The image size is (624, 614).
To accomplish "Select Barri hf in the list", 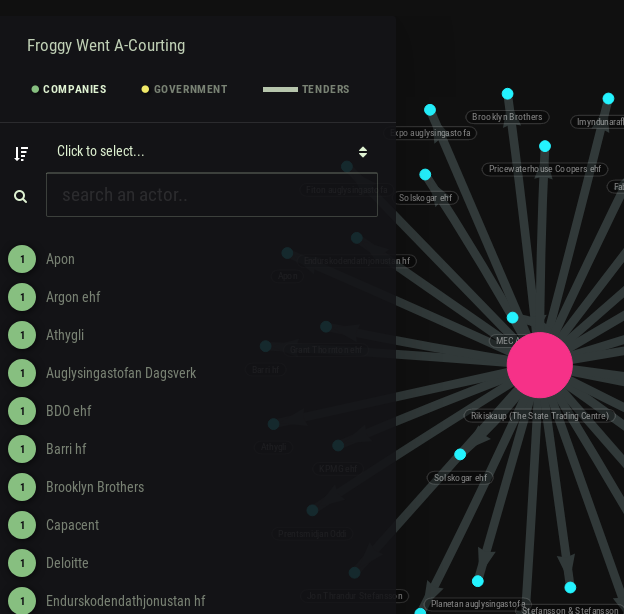I will (x=66, y=449).
